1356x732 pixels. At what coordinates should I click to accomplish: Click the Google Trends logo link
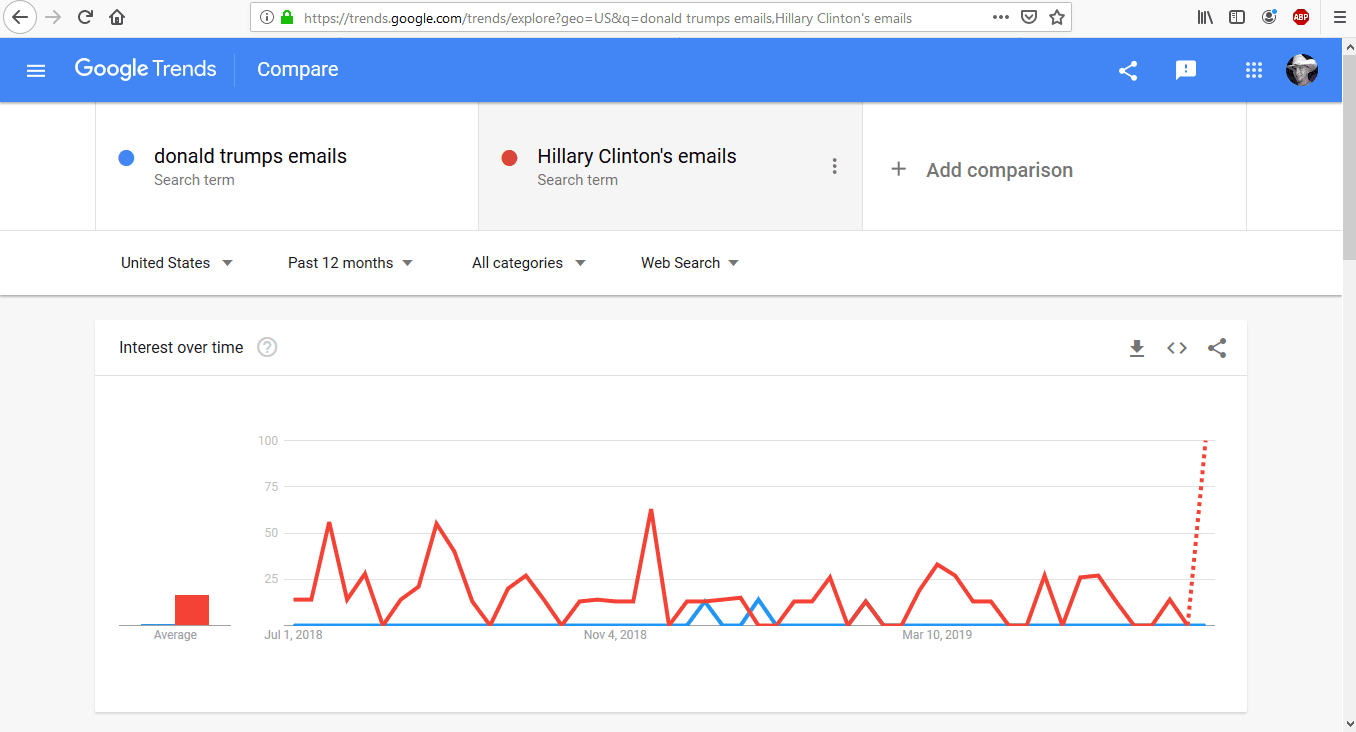(x=146, y=69)
